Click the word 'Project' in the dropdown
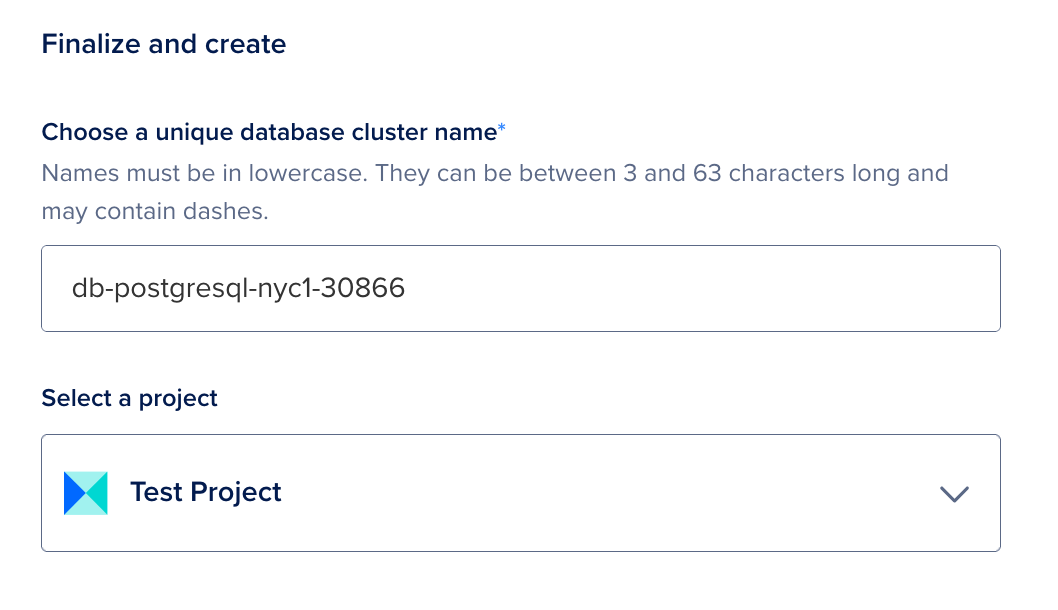This screenshot has width=1058, height=610. [x=236, y=493]
